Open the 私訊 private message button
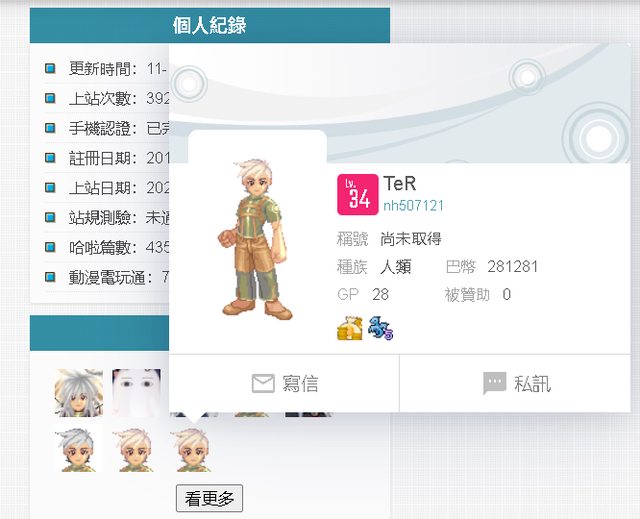Image resolution: width=640 pixels, height=519 pixels. (515, 384)
